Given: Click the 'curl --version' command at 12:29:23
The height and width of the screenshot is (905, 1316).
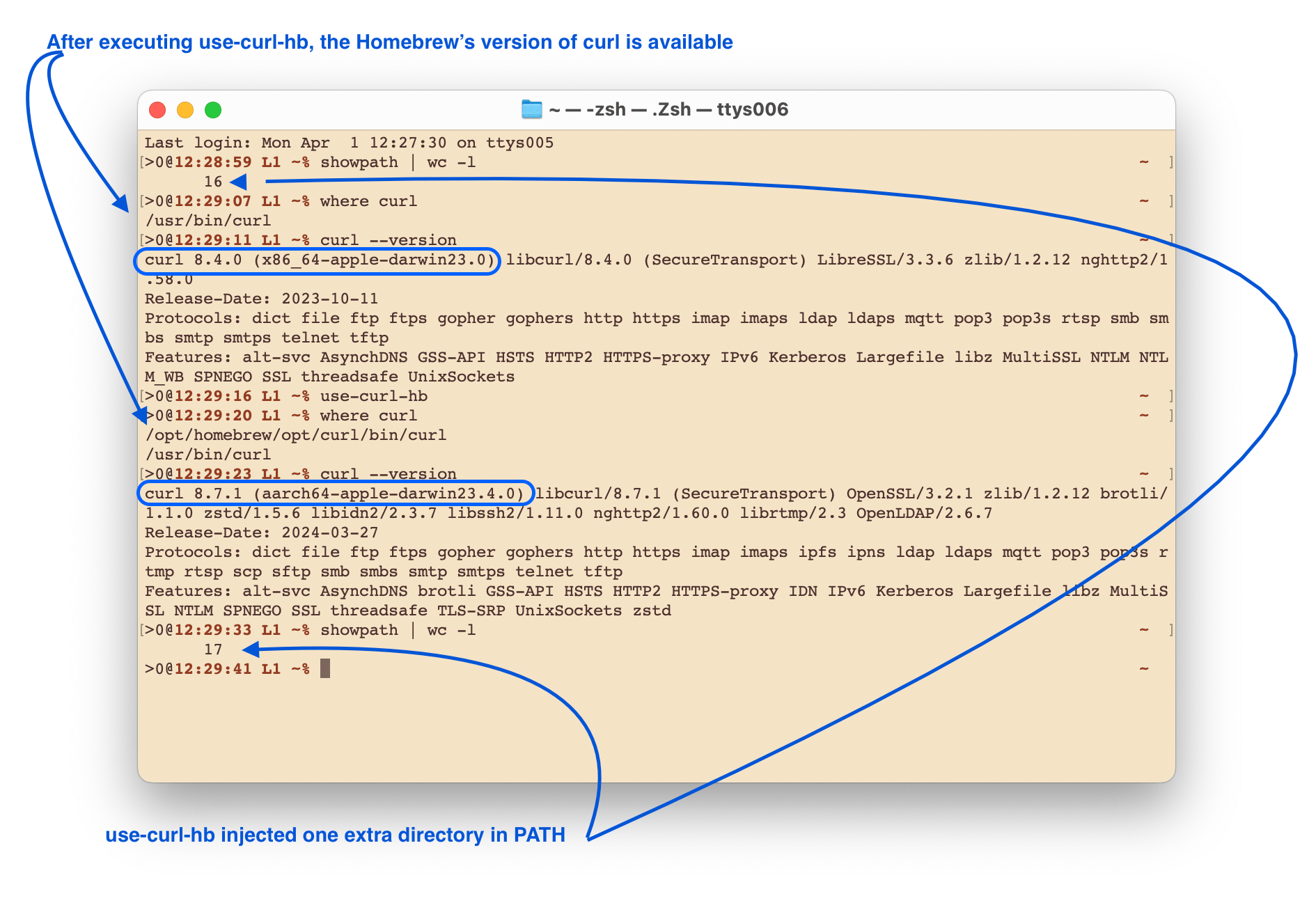Looking at the screenshot, I should [x=389, y=474].
